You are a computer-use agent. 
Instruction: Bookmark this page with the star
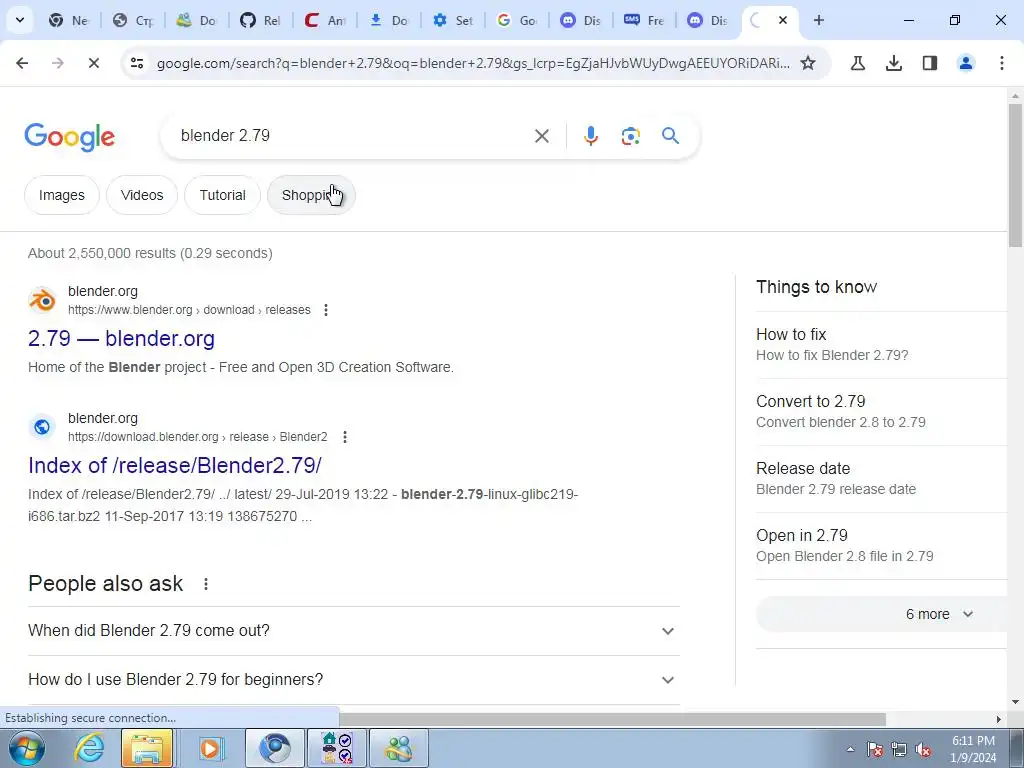coord(808,63)
